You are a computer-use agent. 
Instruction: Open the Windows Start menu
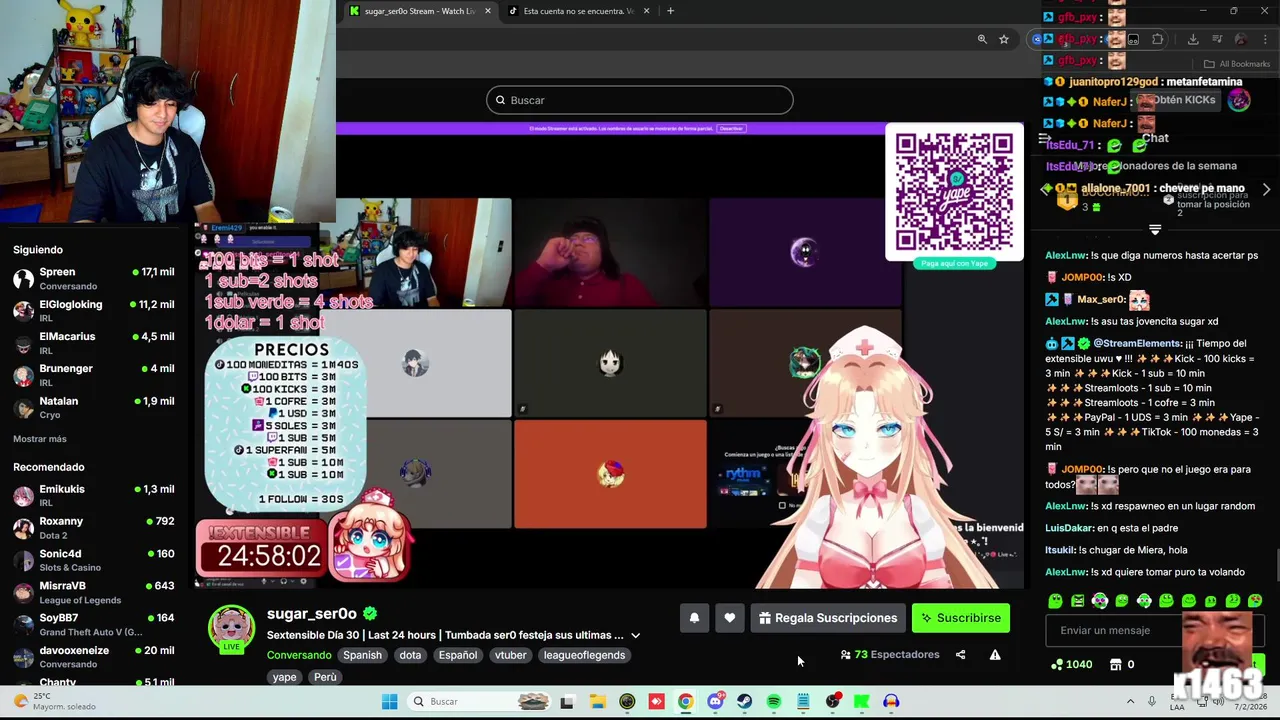pos(389,701)
